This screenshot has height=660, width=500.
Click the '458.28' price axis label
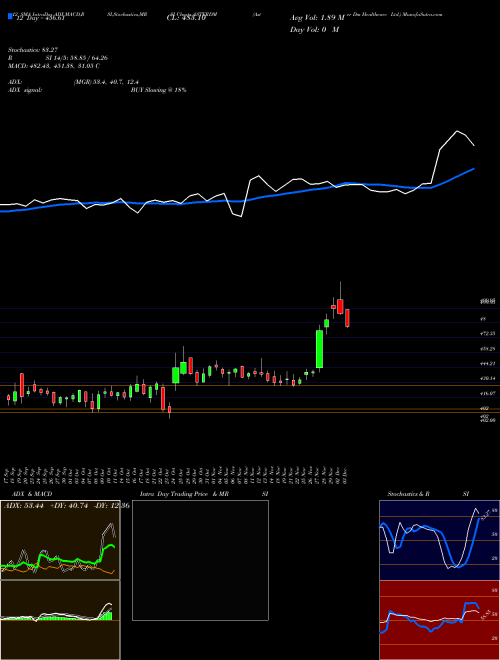point(489,349)
